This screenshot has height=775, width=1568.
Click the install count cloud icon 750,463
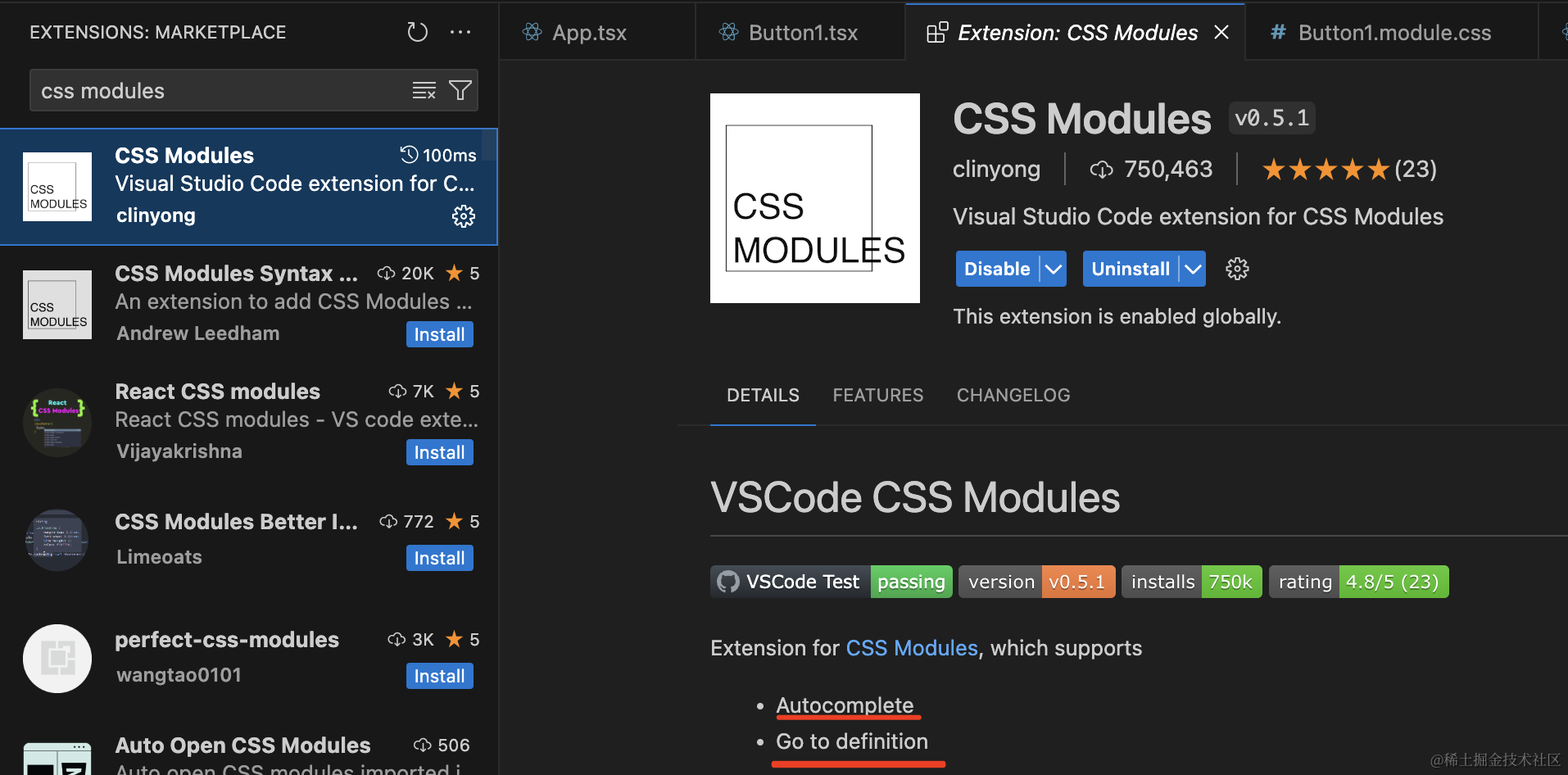click(1101, 170)
